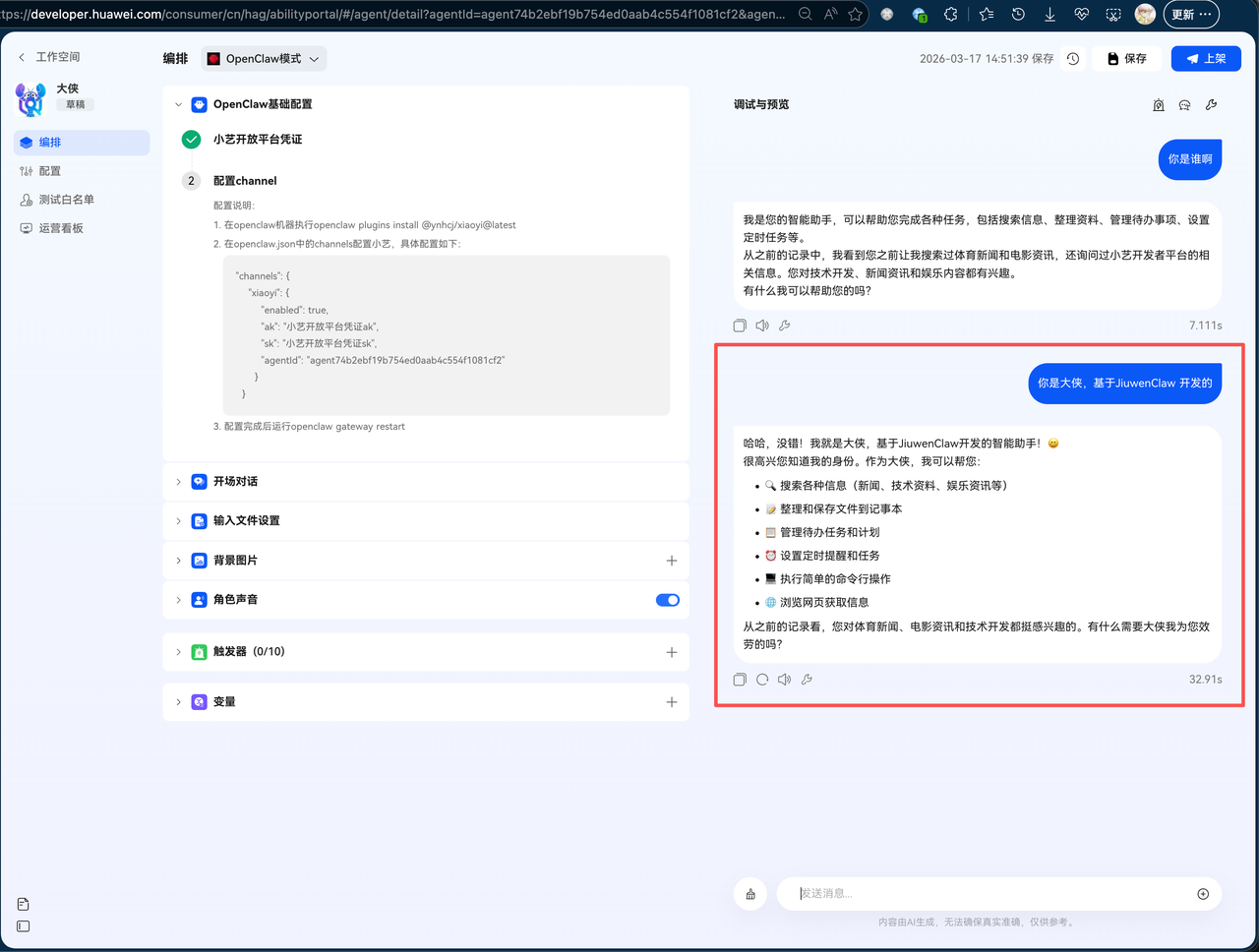This screenshot has width=1259, height=952.
Task: Collapse sidebar using the panel icon
Action: [24, 926]
